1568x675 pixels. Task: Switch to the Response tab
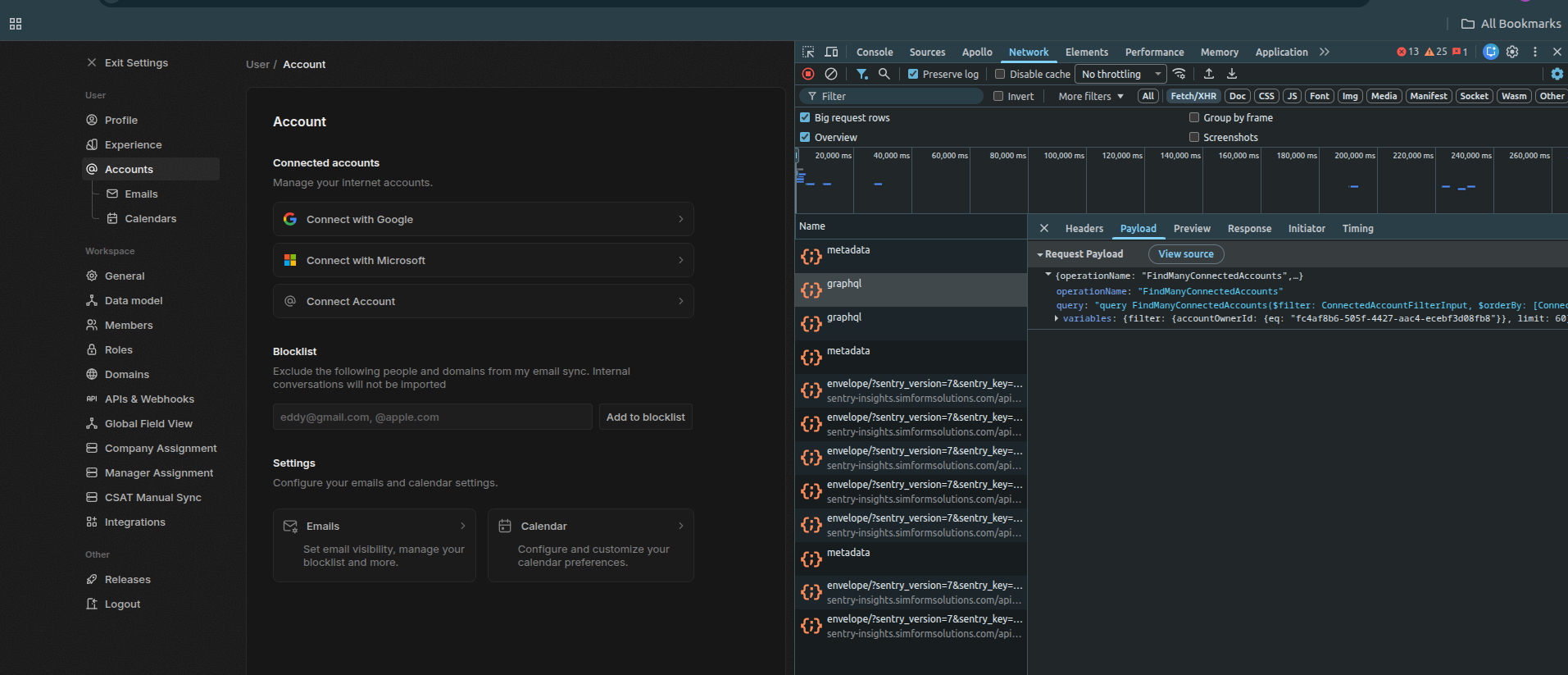tap(1249, 228)
